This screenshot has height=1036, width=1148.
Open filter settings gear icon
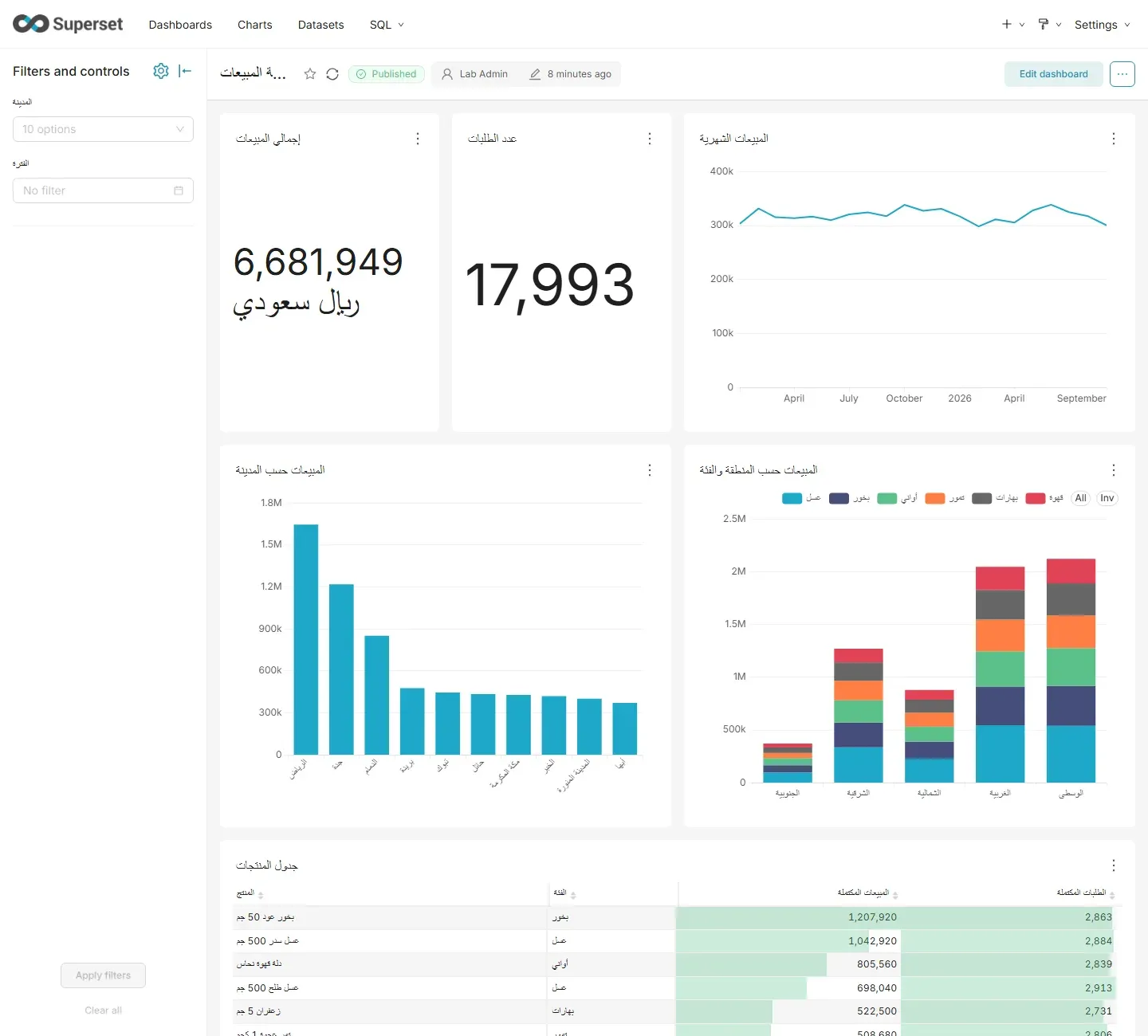(x=161, y=71)
